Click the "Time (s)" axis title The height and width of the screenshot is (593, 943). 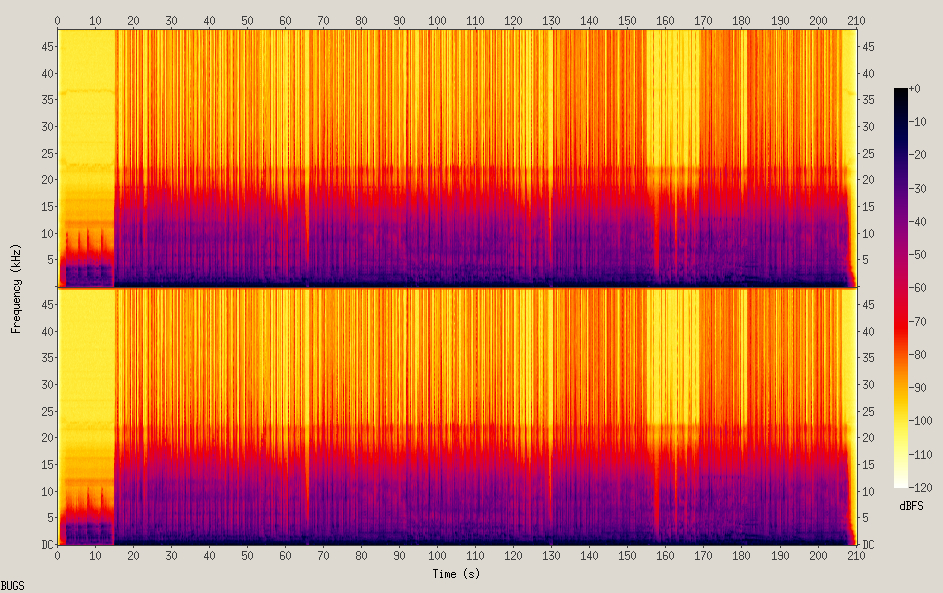456,574
